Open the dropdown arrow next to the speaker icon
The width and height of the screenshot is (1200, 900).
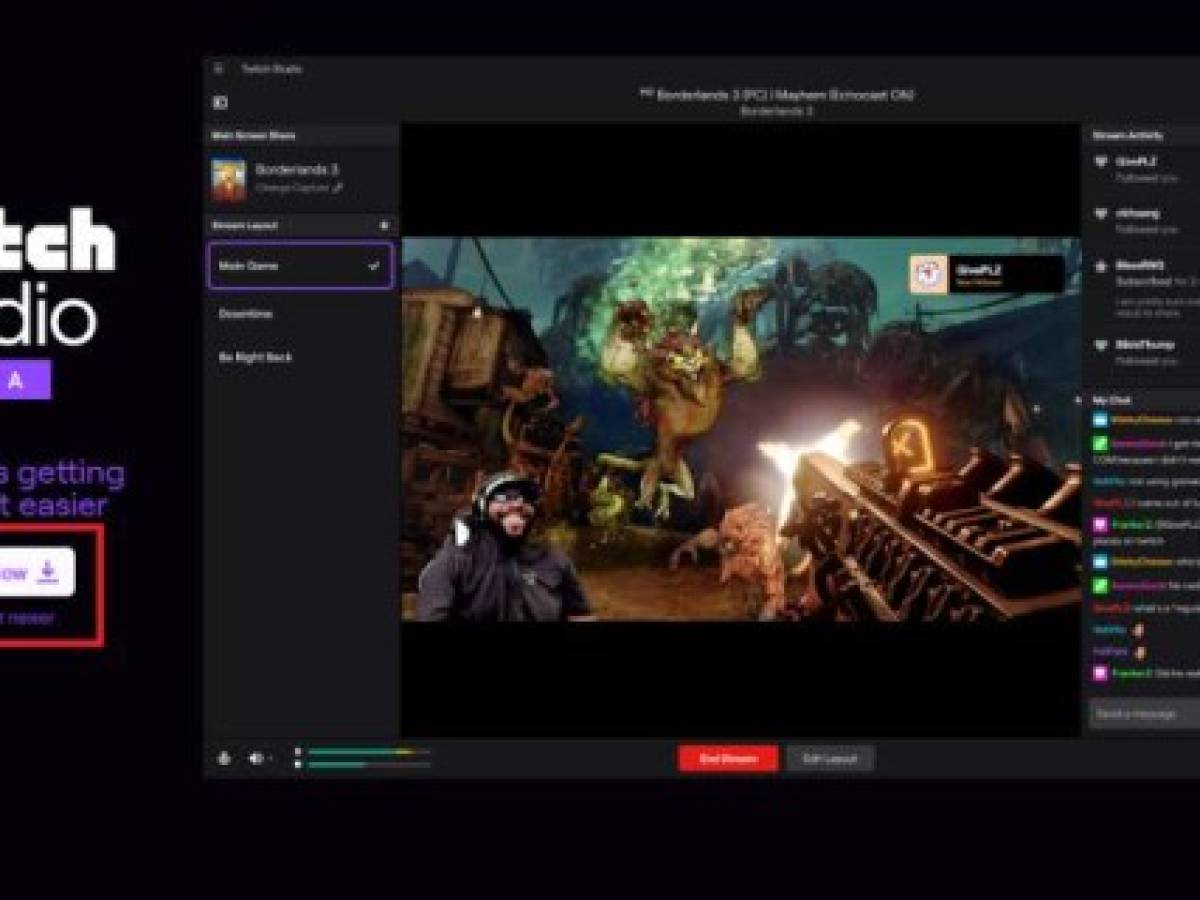point(271,759)
